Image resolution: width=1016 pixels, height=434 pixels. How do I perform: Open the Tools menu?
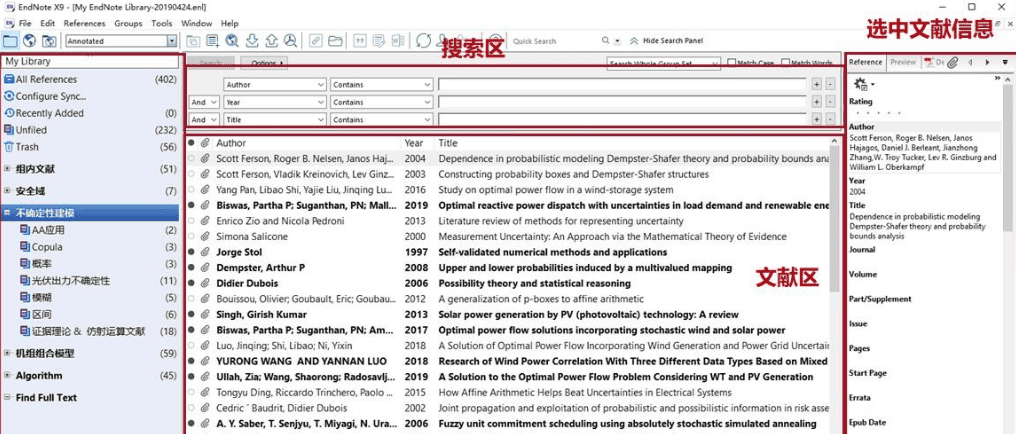tap(161, 23)
